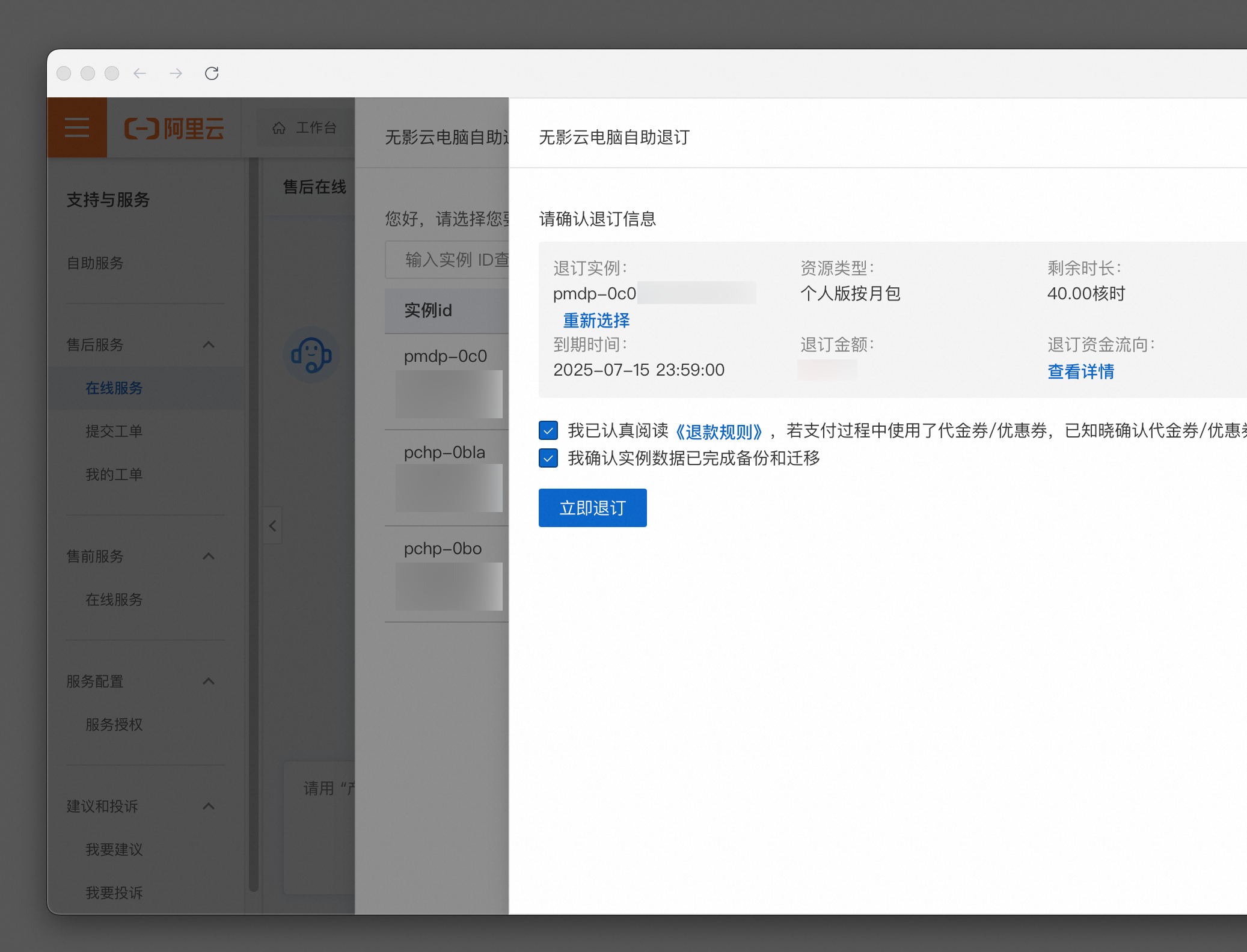Open 服务授权 in the sidebar

114,724
